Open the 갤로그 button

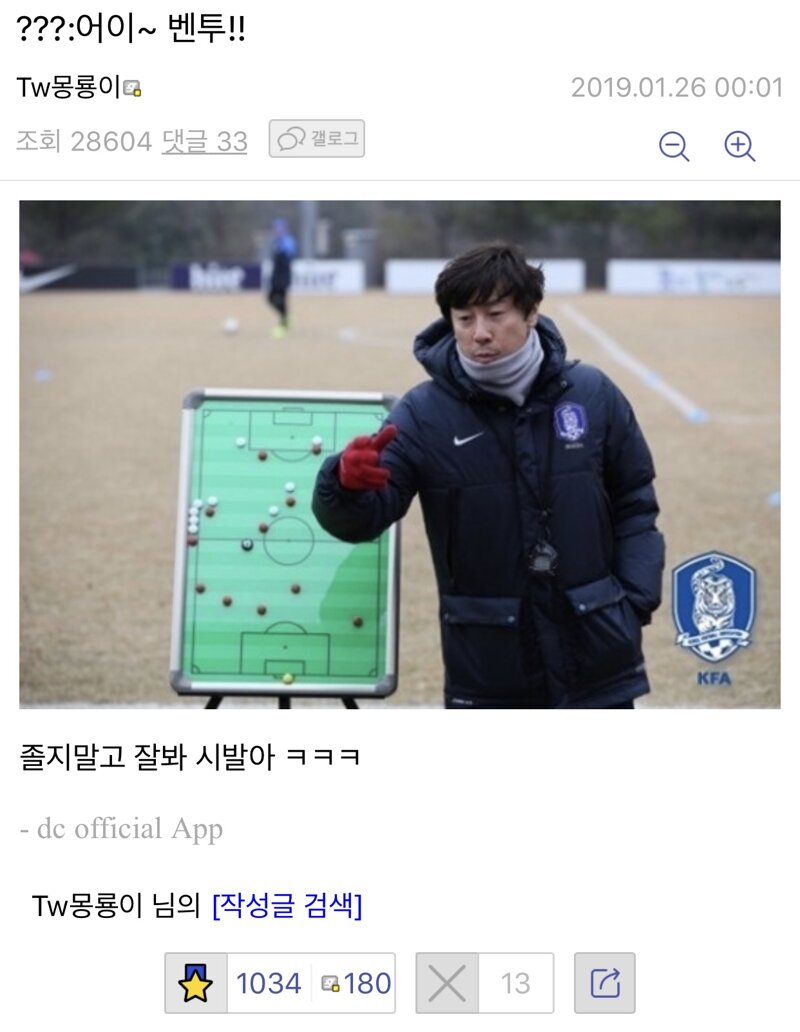(x=316, y=138)
